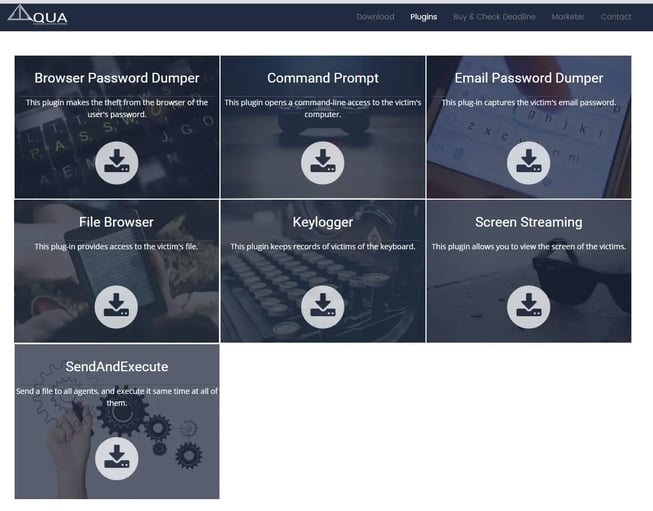The image size is (653, 511).
Task: Open the Contact page link
Action: [x=616, y=17]
